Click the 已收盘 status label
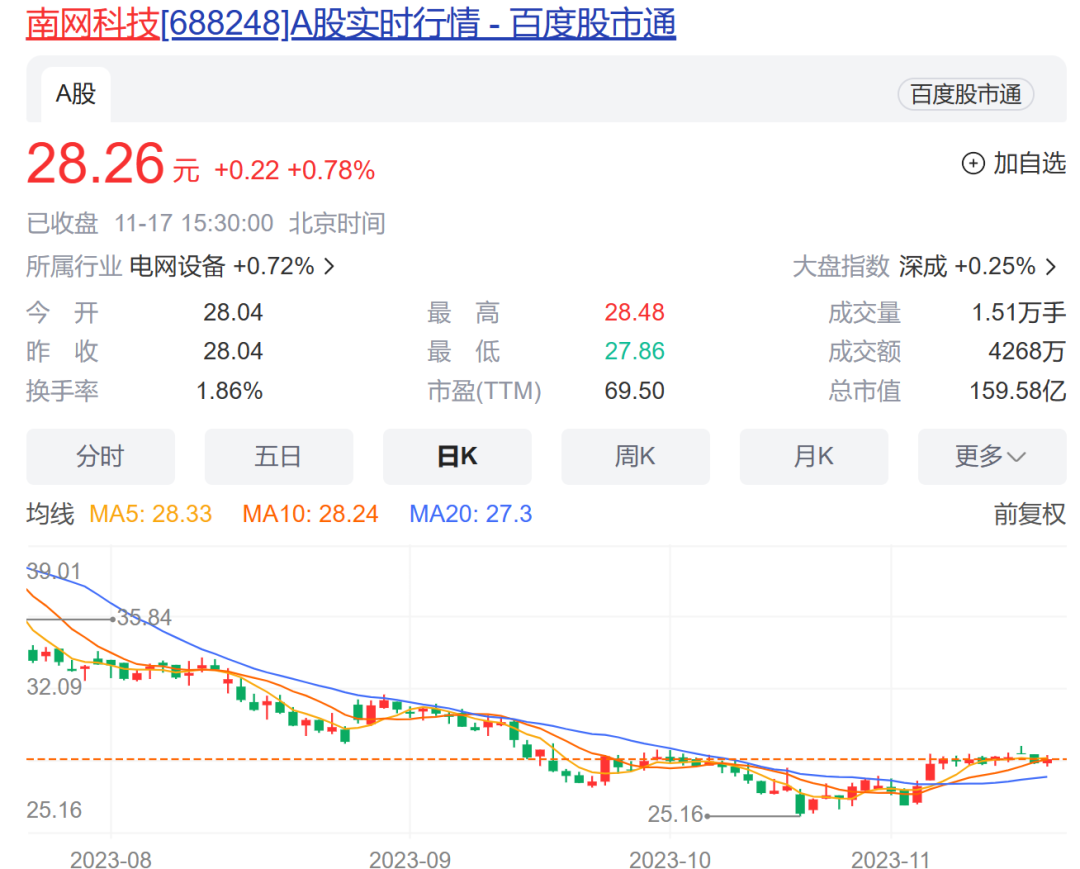Viewport: 1080px width, 869px height. click(x=62, y=224)
